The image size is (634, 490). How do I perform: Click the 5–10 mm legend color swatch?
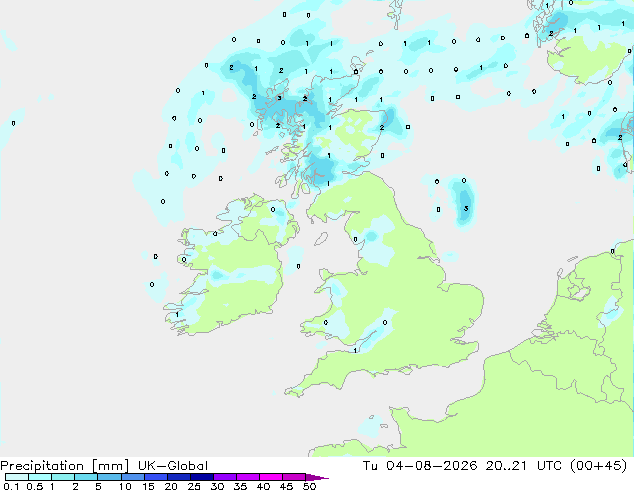click(109, 477)
